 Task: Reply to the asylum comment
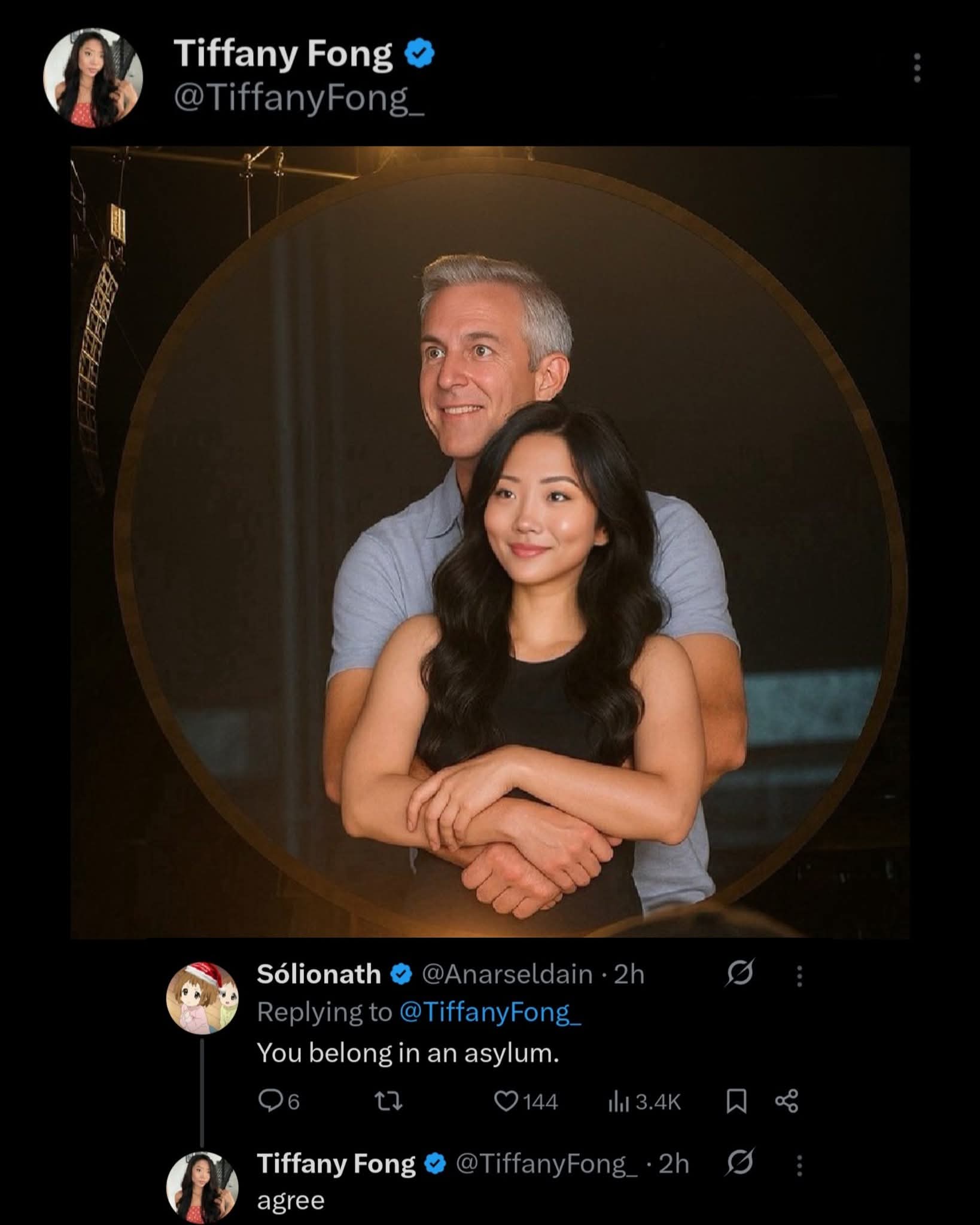click(x=278, y=1101)
